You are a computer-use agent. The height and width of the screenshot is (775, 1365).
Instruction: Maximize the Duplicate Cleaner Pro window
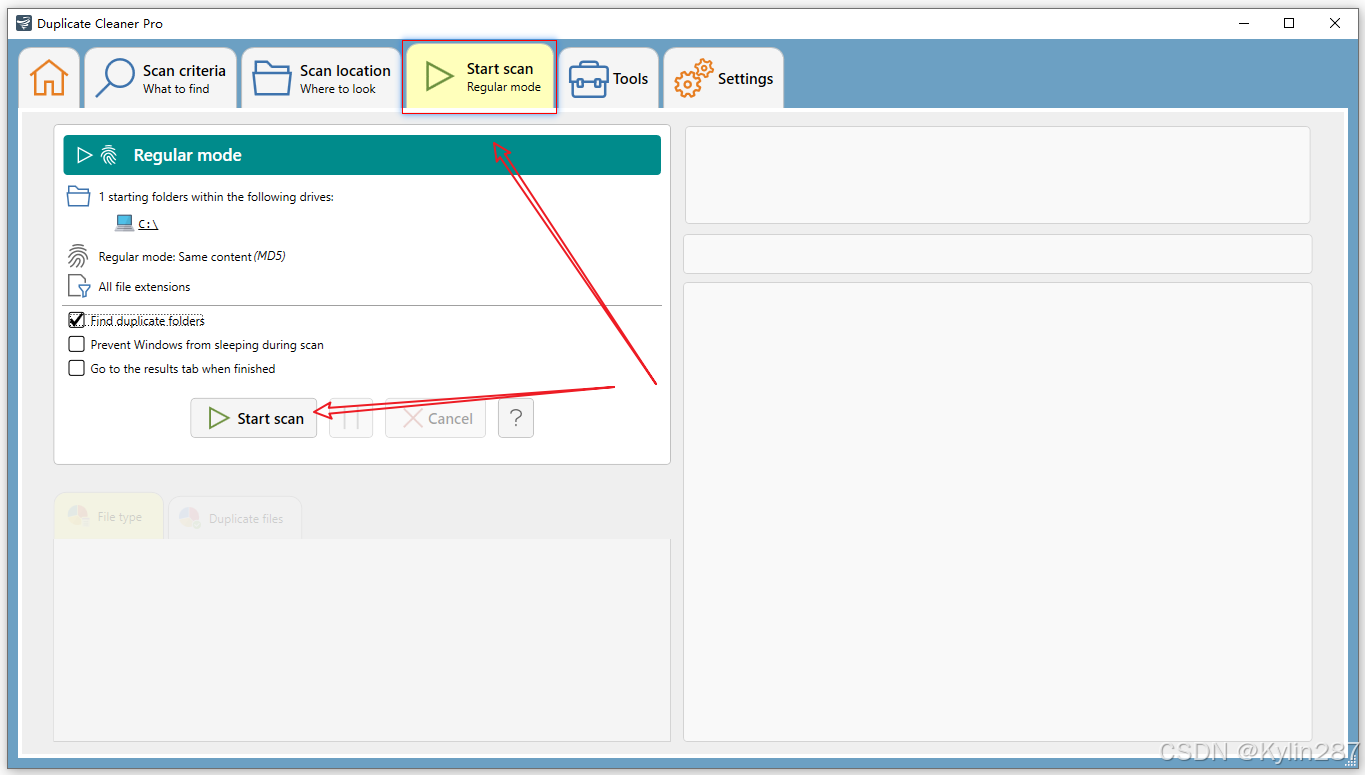1290,23
